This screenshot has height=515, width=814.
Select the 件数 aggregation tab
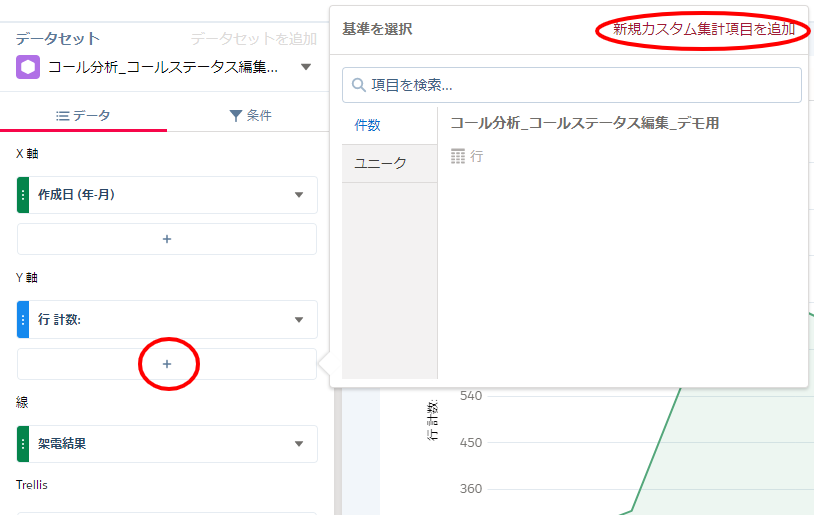coord(369,125)
